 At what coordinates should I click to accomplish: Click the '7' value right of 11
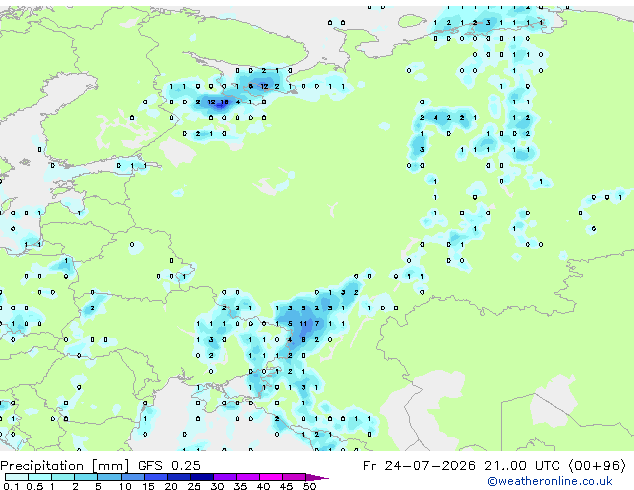click(317, 323)
